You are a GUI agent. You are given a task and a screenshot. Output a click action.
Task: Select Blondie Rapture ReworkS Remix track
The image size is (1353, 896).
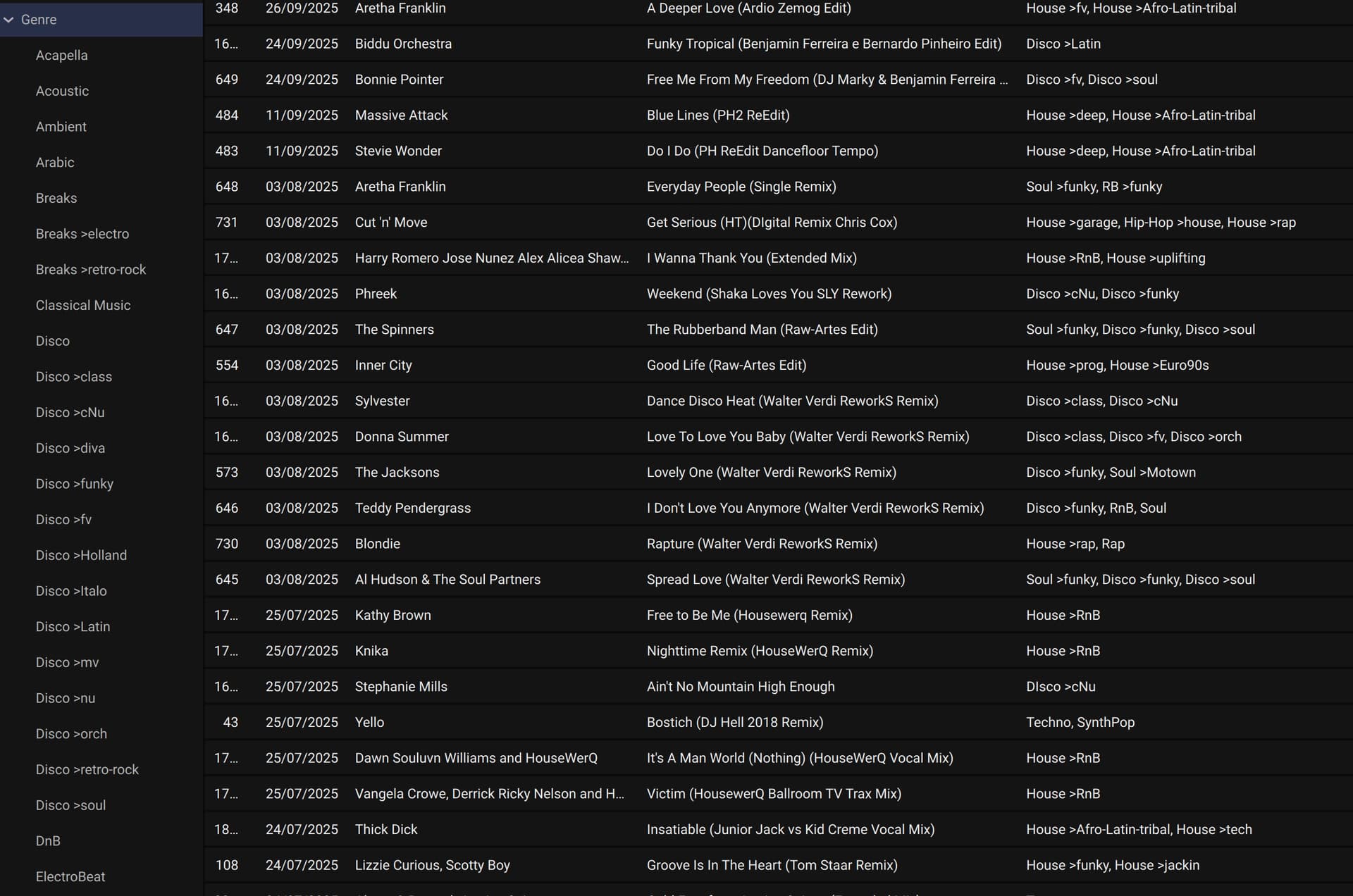coord(761,544)
